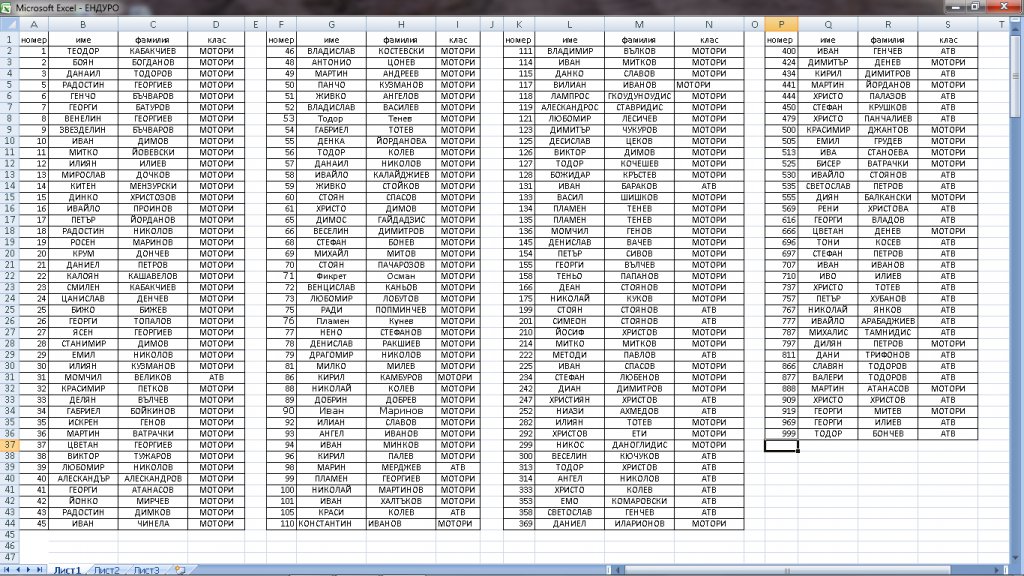Click the Select All corner button
The height and width of the screenshot is (576, 1024).
[9, 25]
